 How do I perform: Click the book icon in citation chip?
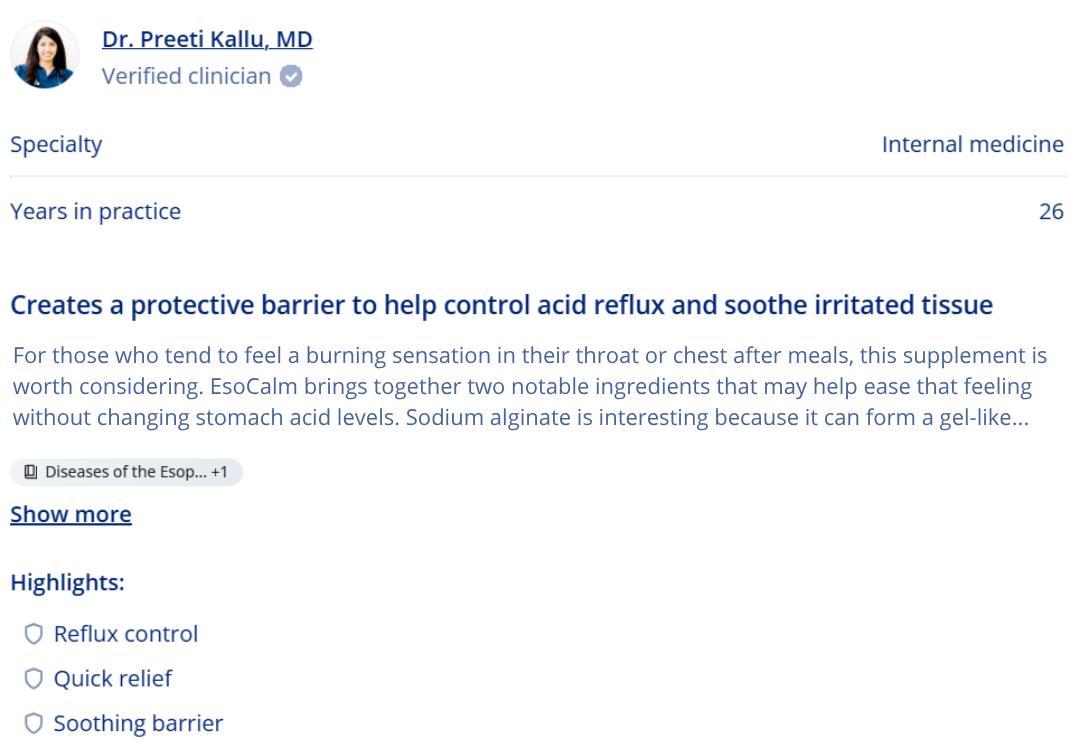click(x=31, y=472)
